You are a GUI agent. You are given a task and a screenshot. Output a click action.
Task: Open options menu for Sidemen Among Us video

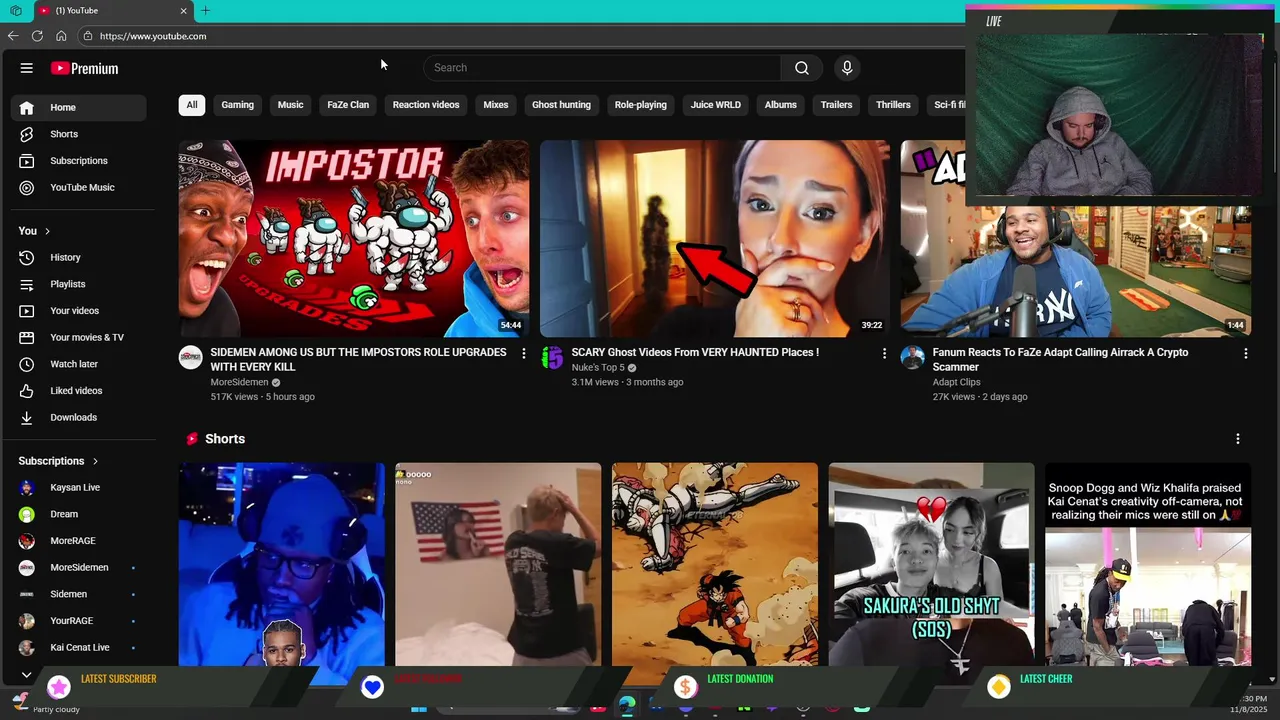(524, 354)
